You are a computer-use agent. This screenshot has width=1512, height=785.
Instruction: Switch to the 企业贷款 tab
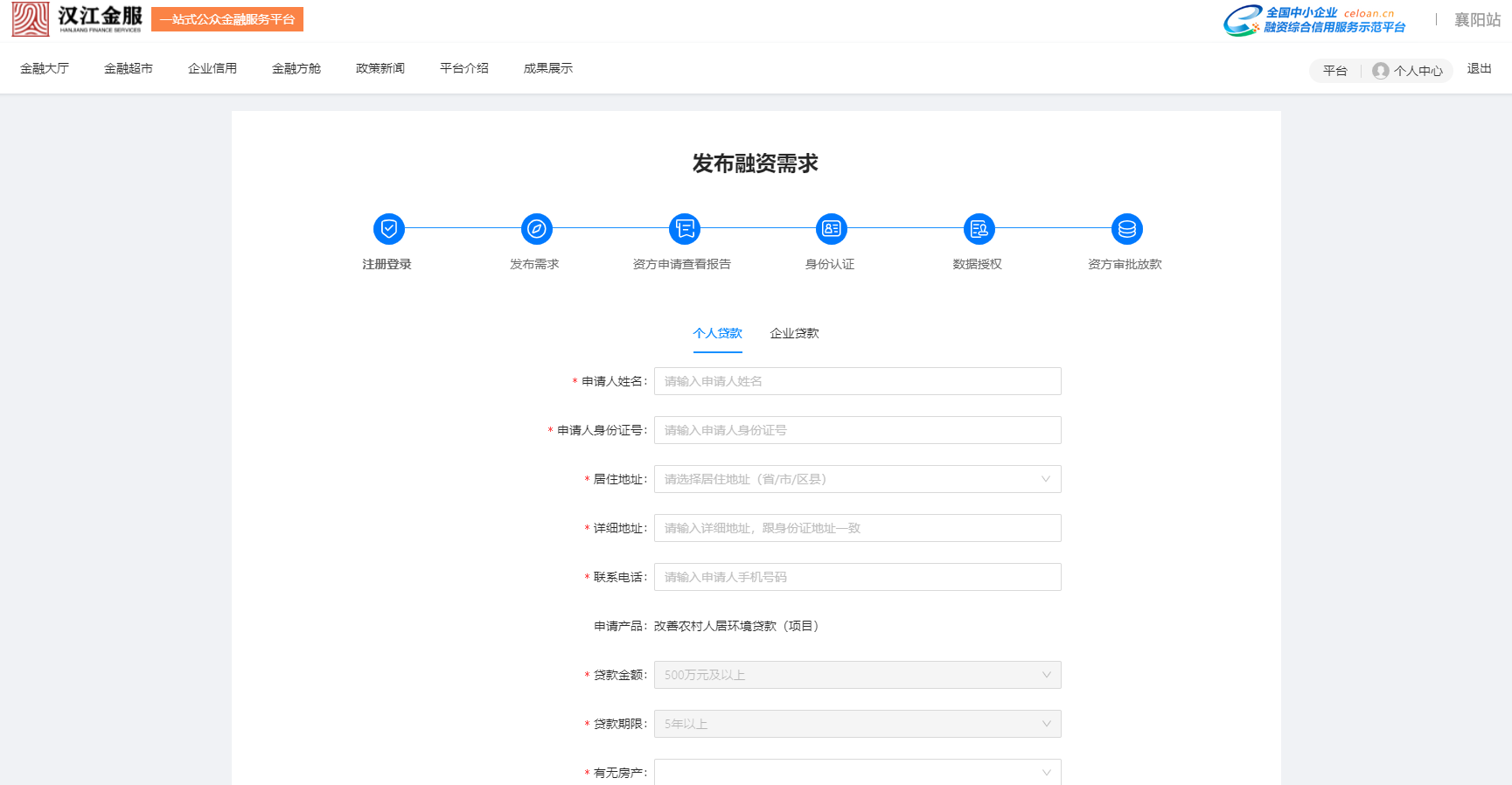[794, 333]
